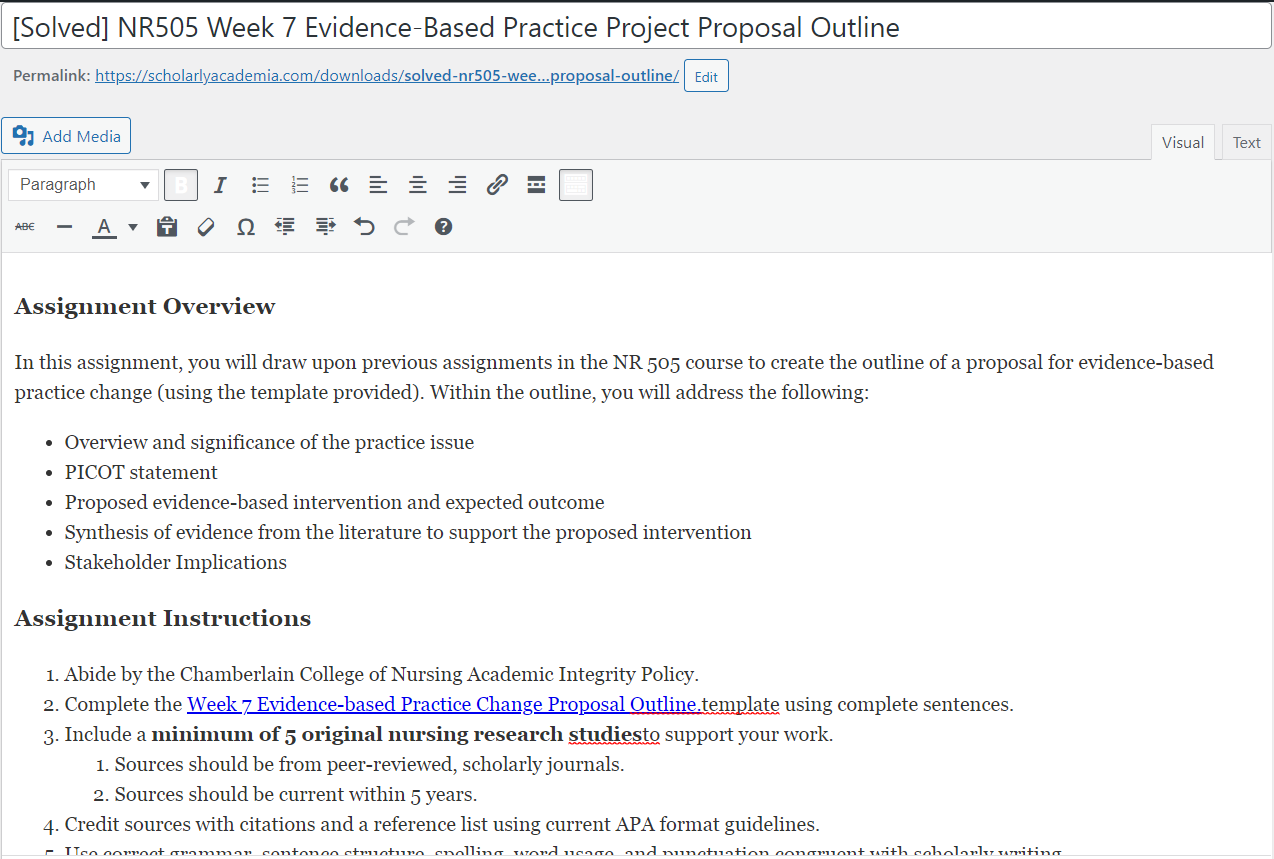Open the text color dropdown arrow
Screen dimensions: 1274x859
[133, 227]
